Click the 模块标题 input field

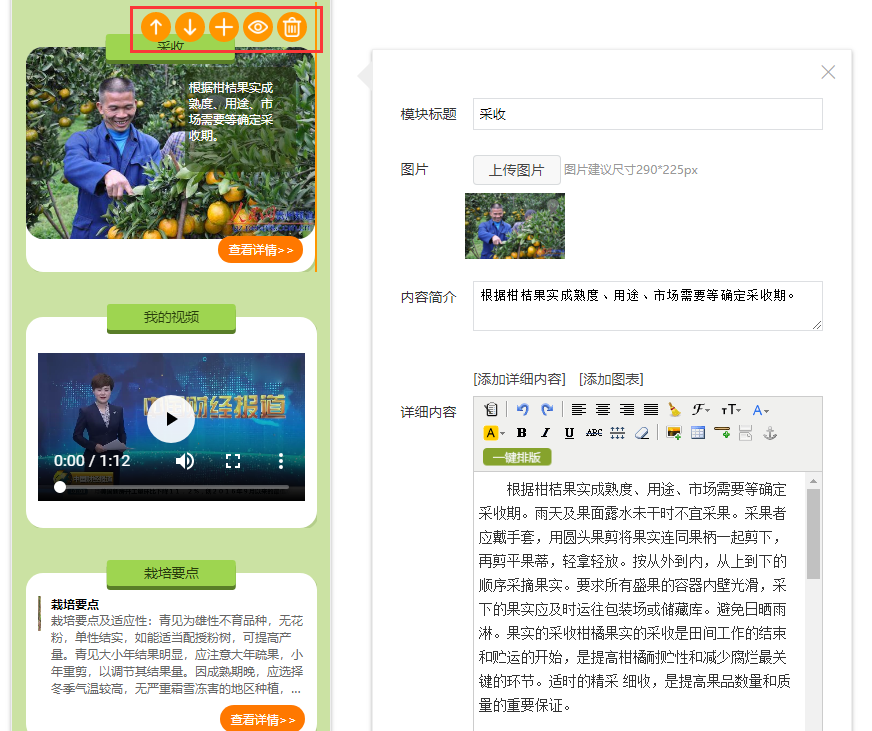coord(647,114)
